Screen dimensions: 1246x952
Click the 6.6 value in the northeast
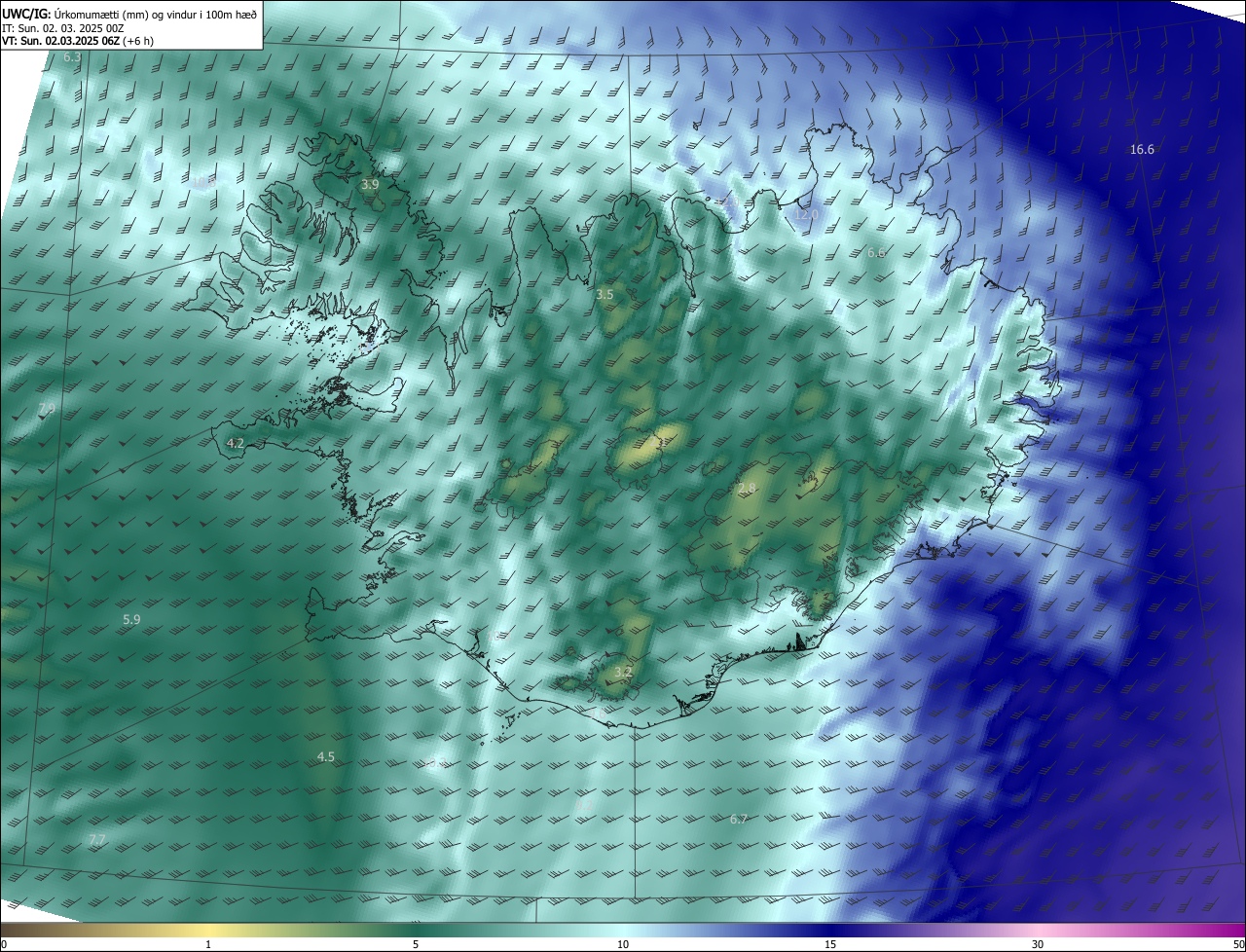(x=876, y=253)
